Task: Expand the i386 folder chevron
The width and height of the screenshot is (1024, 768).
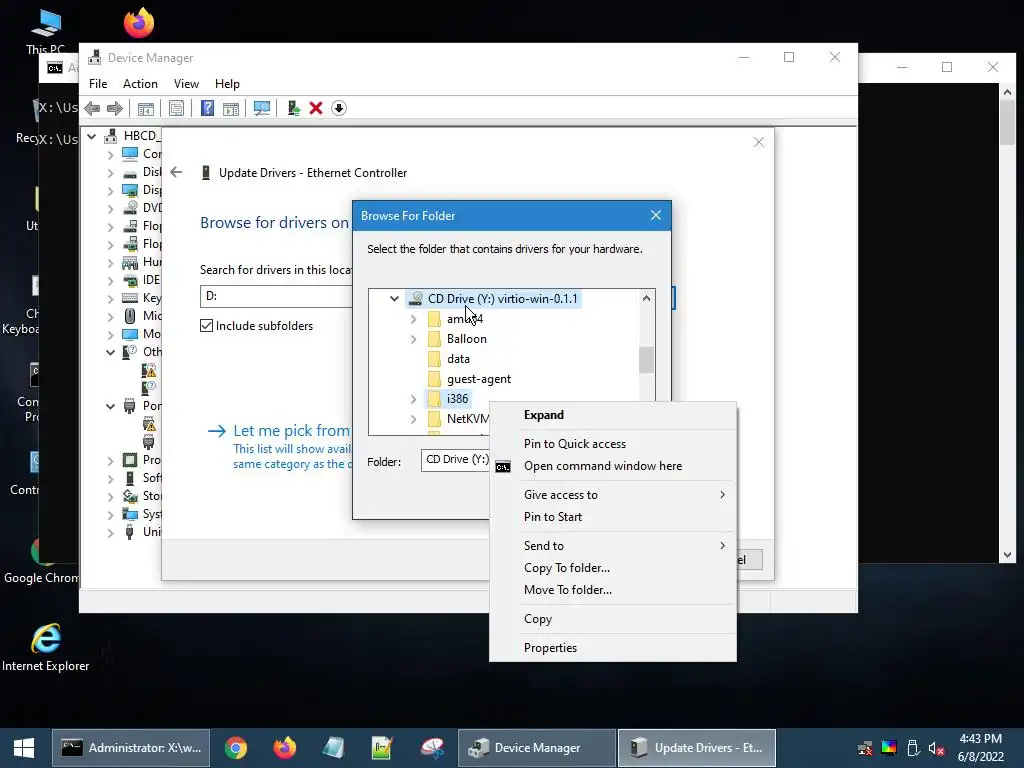Action: click(x=413, y=399)
